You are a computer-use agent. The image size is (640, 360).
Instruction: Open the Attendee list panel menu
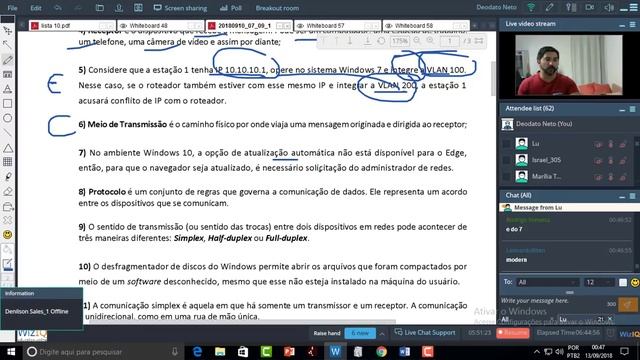632,109
